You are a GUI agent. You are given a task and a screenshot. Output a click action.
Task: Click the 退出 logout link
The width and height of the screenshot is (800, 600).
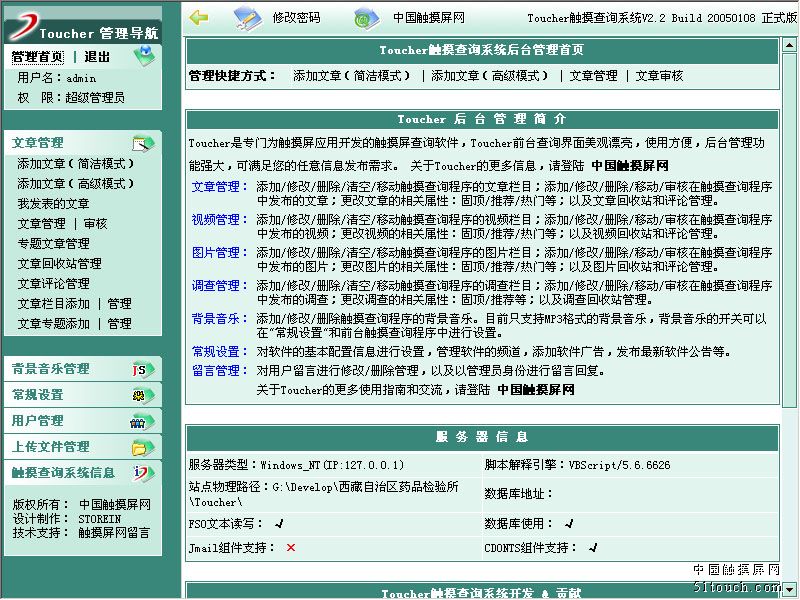(97, 57)
